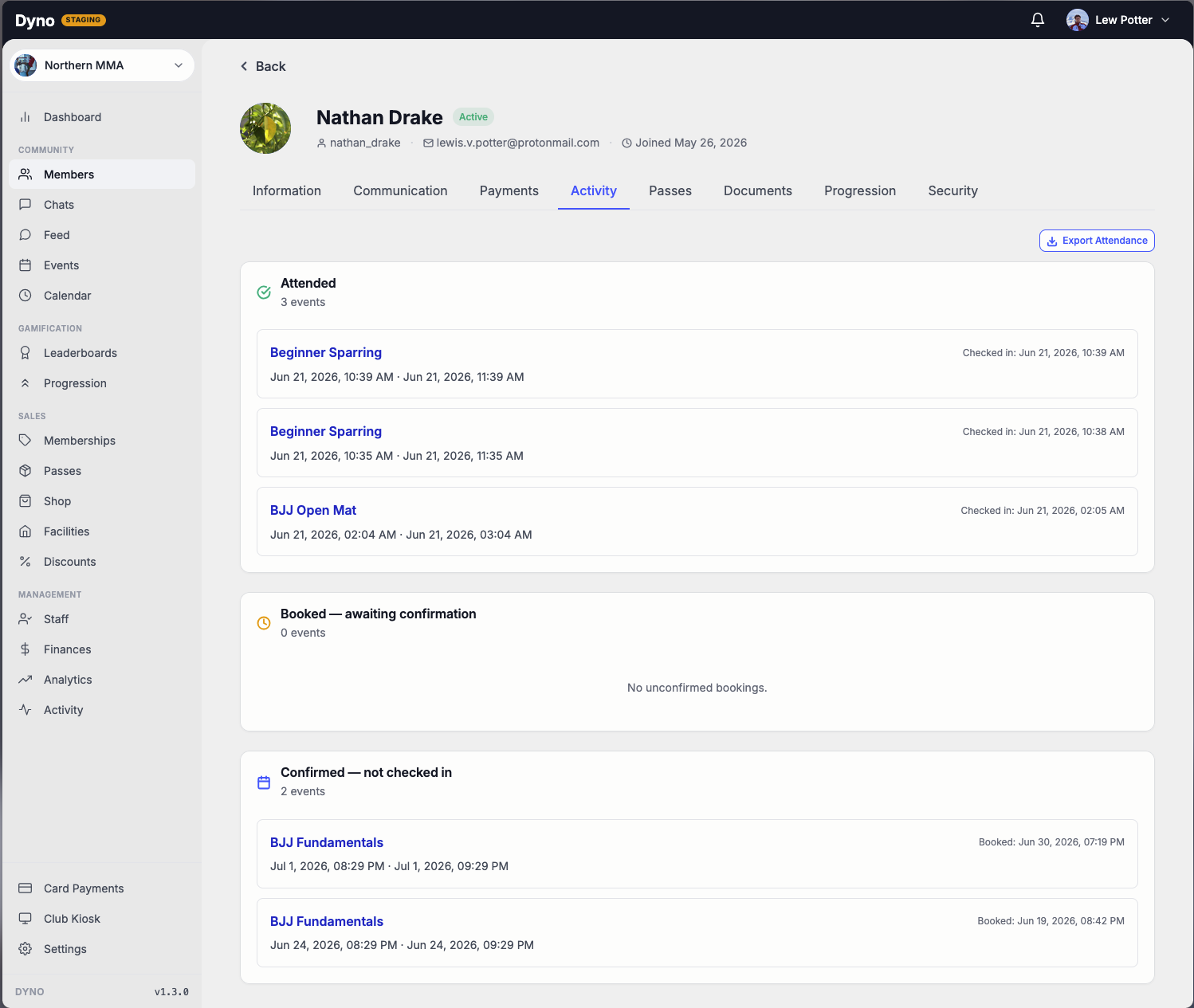Open BJJ Fundamentals event on Jul 1
Viewport: 1194px width, 1008px height.
pyautogui.click(x=327, y=842)
